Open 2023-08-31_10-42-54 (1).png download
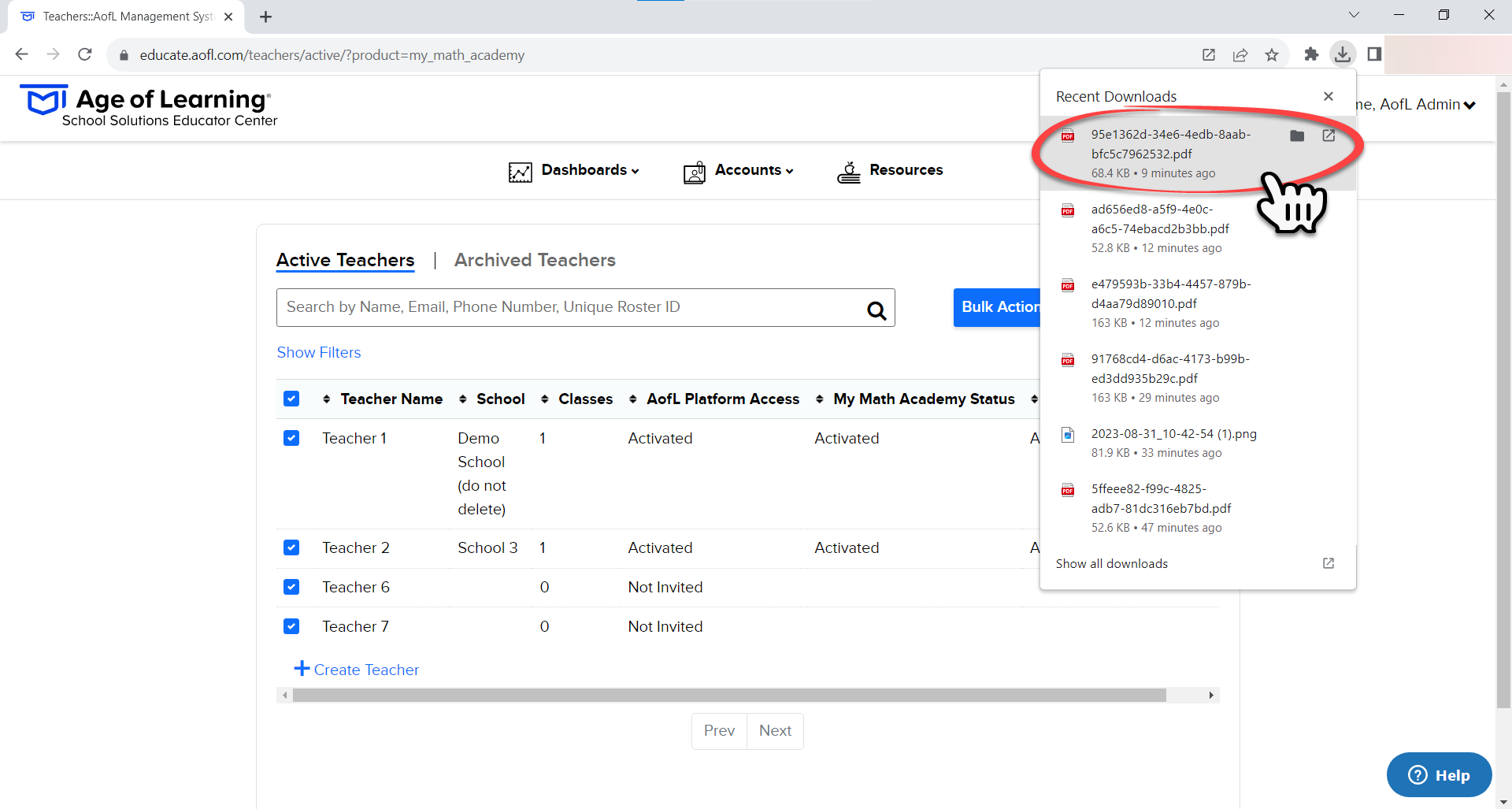Viewport: 1512px width, 809px height. [1198, 443]
